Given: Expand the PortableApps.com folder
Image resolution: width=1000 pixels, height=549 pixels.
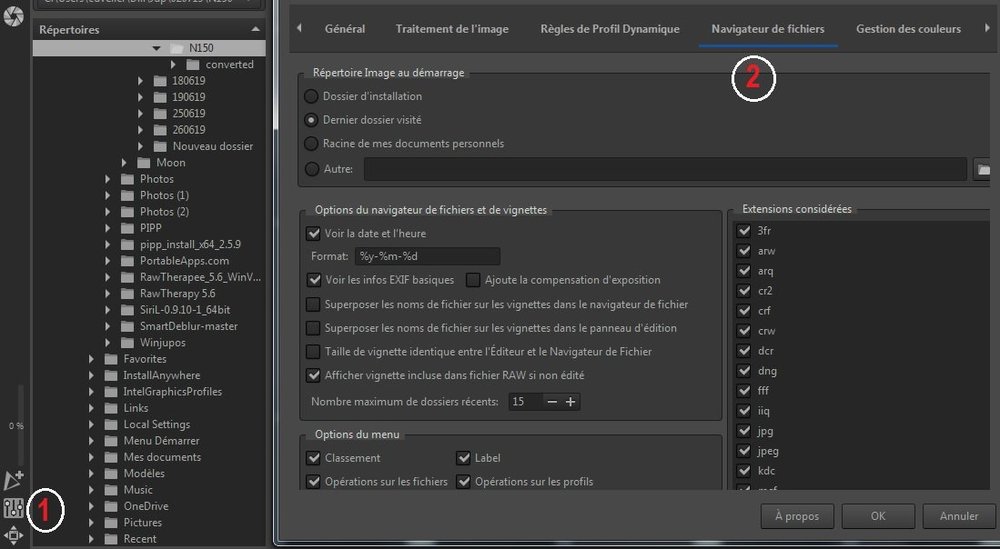Looking at the screenshot, I should pyautogui.click(x=108, y=261).
